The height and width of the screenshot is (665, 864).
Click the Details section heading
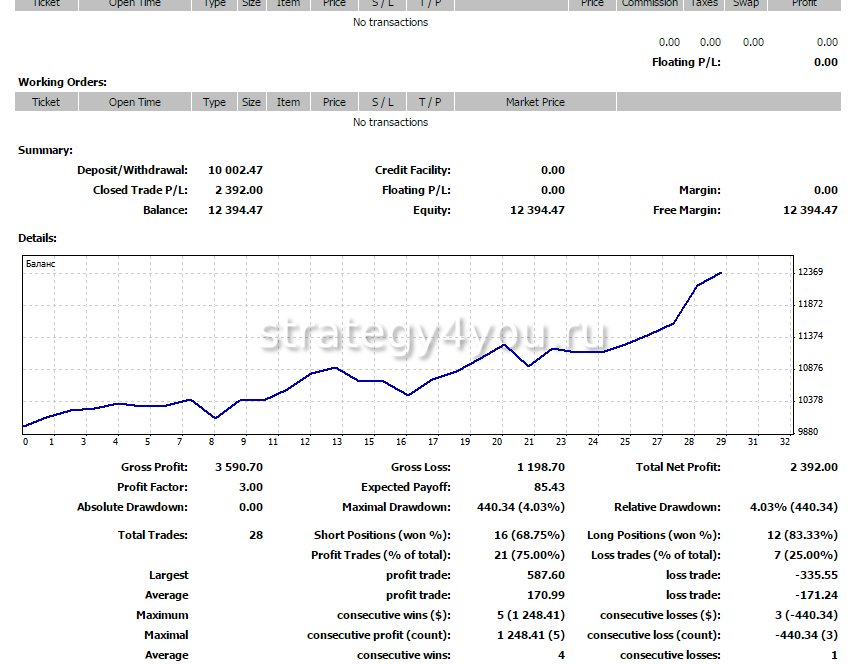point(37,238)
